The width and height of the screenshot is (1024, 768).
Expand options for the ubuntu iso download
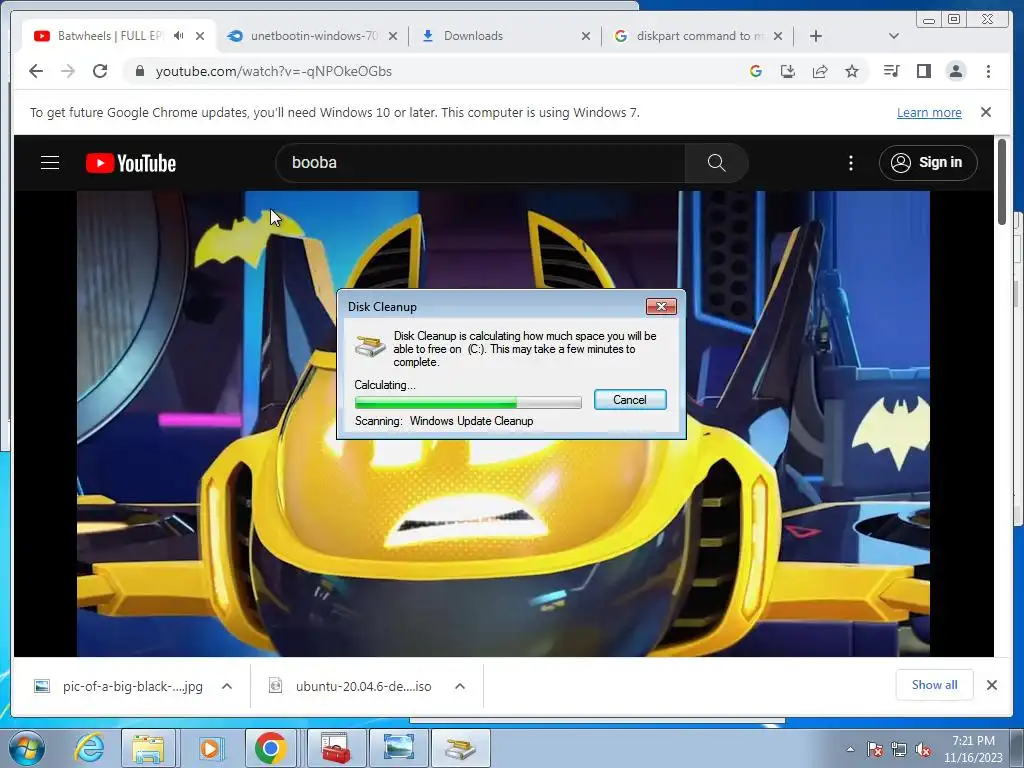click(460, 686)
